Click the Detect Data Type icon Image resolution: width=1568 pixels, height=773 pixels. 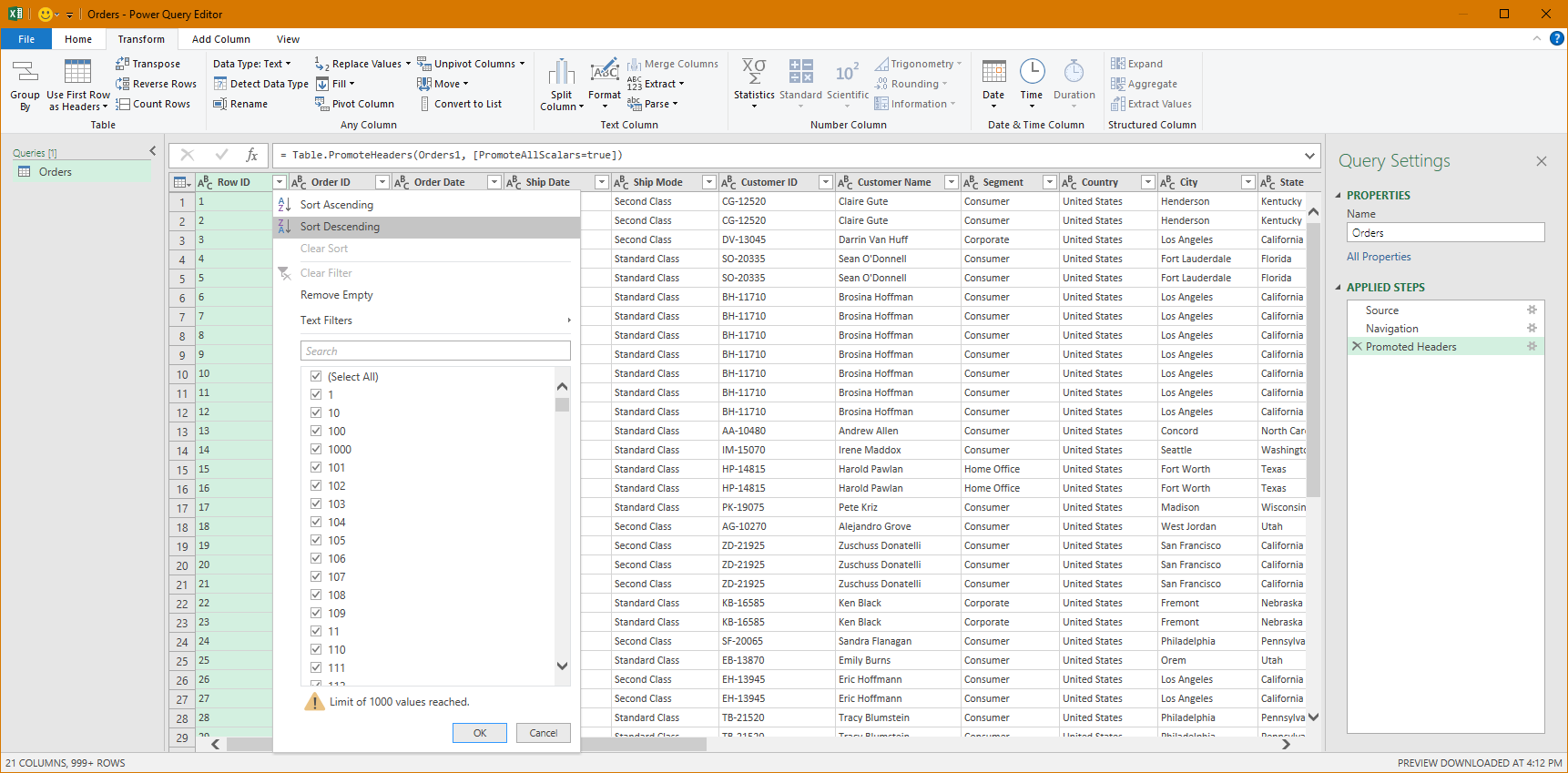[220, 84]
